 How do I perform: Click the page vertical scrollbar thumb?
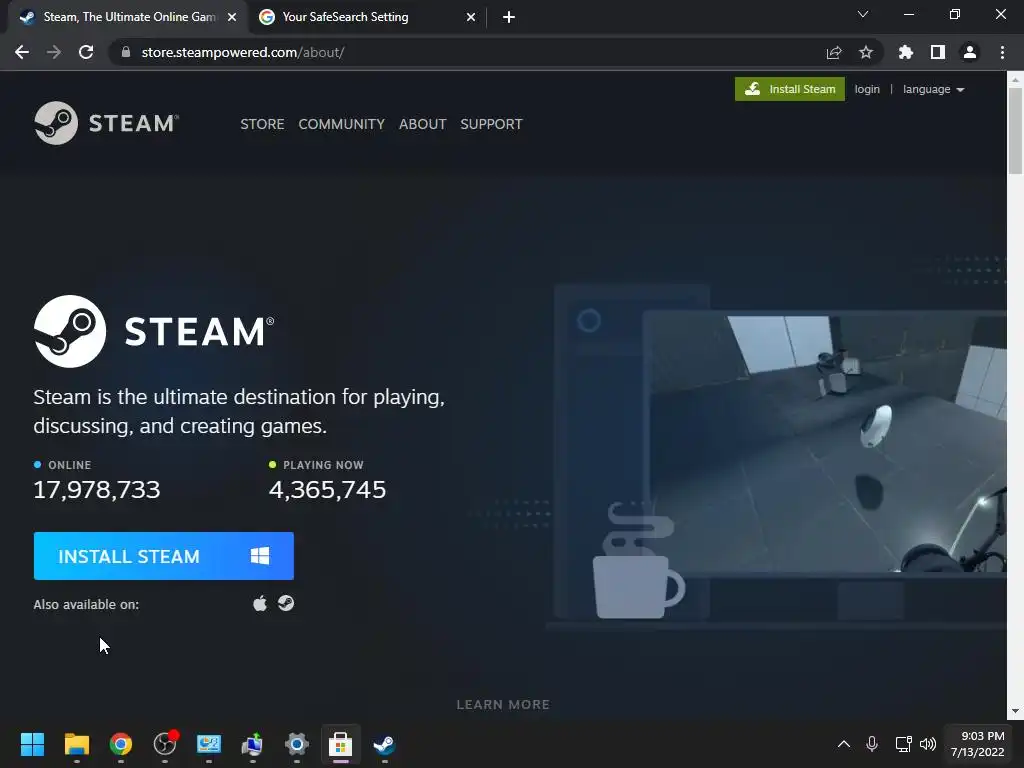(1015, 131)
